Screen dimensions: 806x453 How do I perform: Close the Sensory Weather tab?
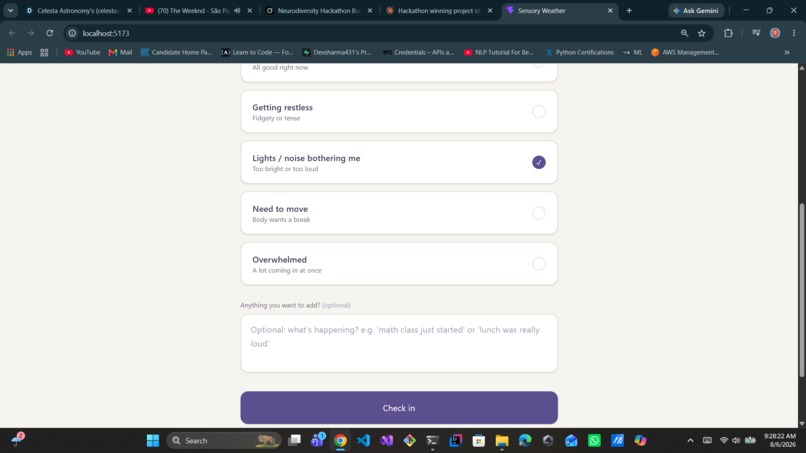pyautogui.click(x=610, y=10)
